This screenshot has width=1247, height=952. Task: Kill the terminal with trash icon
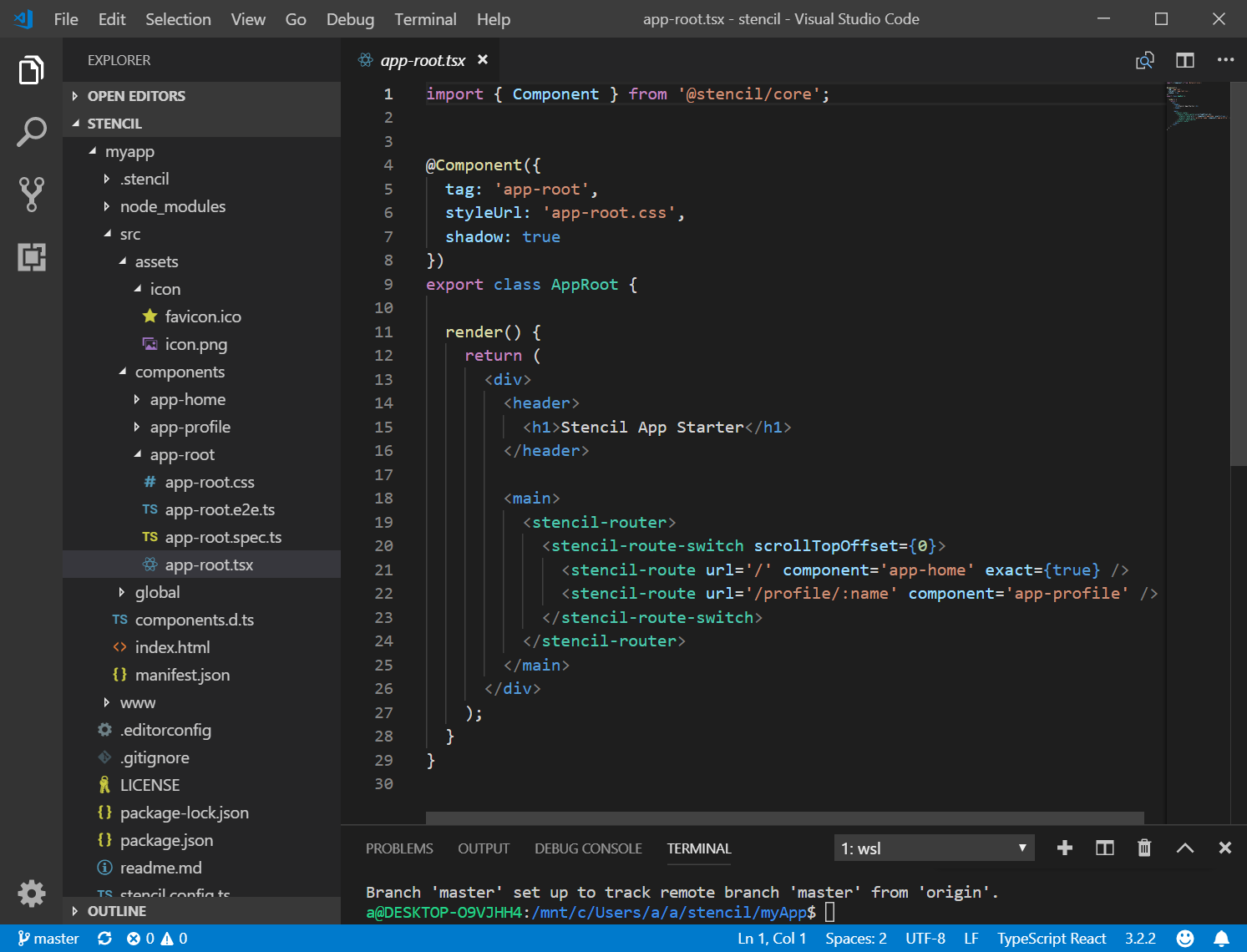click(x=1144, y=848)
